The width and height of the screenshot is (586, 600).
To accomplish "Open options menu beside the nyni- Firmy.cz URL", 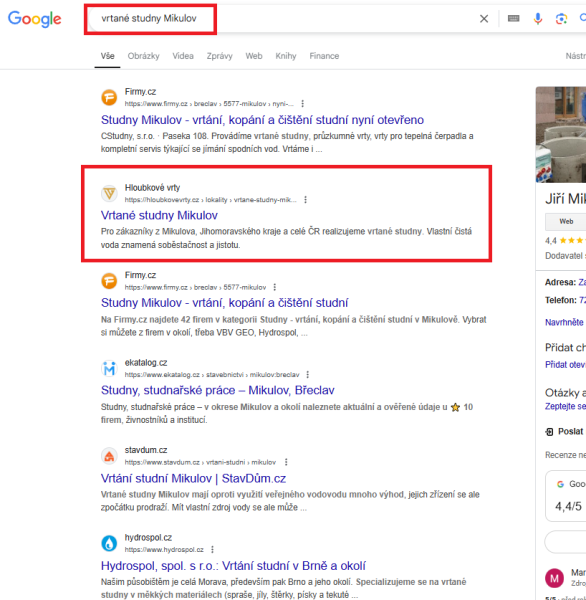I will [x=302, y=104].
